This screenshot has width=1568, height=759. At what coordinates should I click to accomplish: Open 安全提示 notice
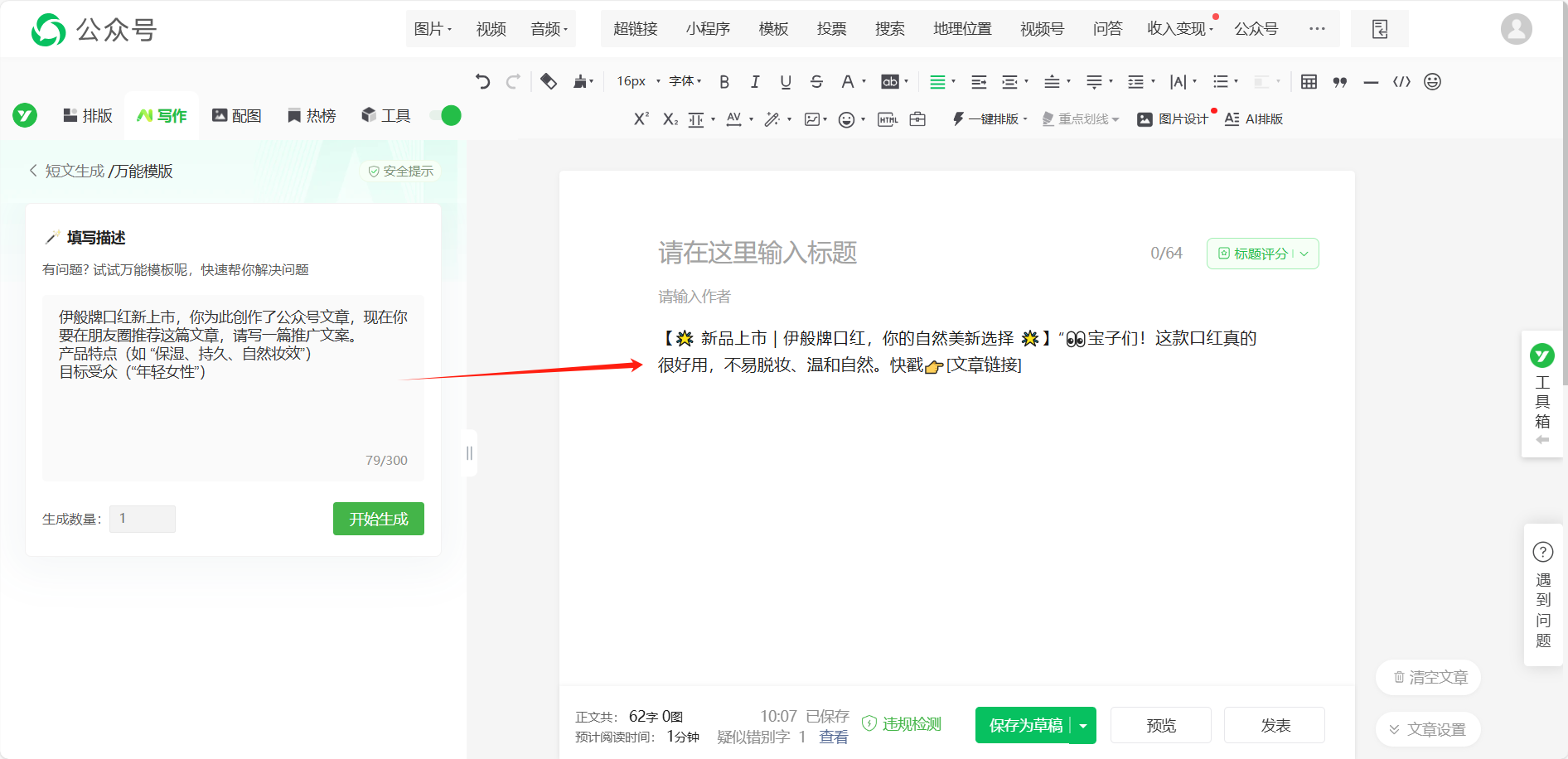401,171
